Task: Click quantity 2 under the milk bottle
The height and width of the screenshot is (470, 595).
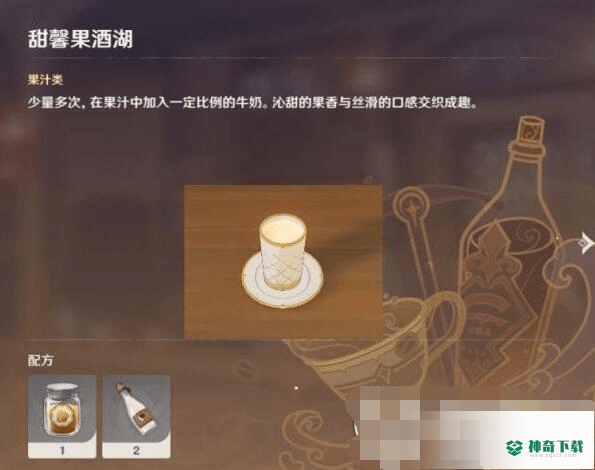Action: tap(136, 451)
